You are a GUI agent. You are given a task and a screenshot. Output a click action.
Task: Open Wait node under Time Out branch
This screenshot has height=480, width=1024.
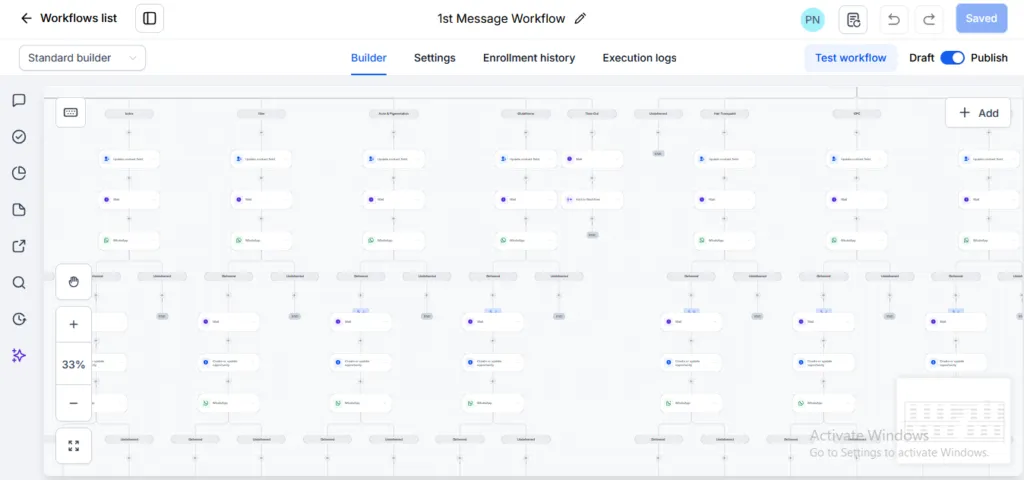pyautogui.click(x=592, y=159)
